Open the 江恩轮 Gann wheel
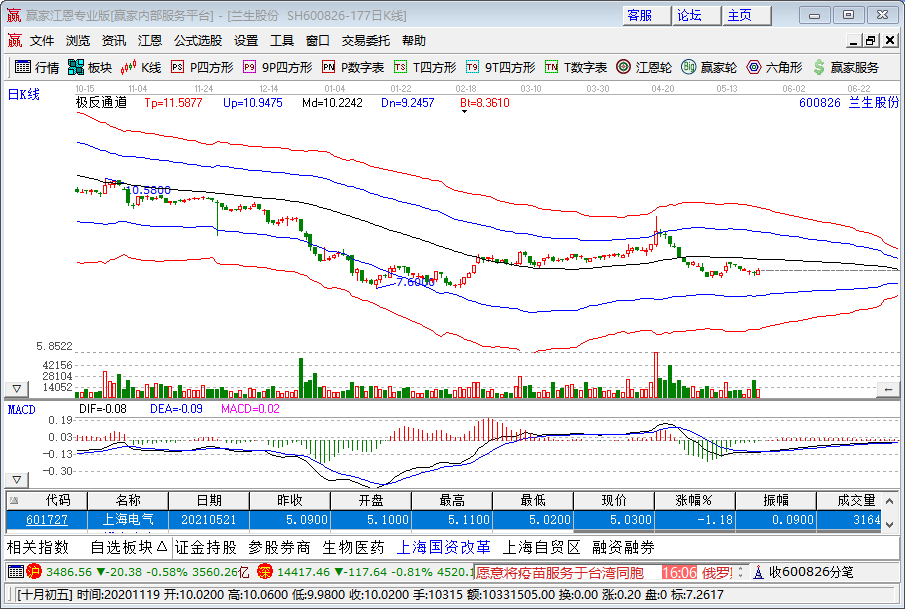The image size is (905, 609). point(644,68)
